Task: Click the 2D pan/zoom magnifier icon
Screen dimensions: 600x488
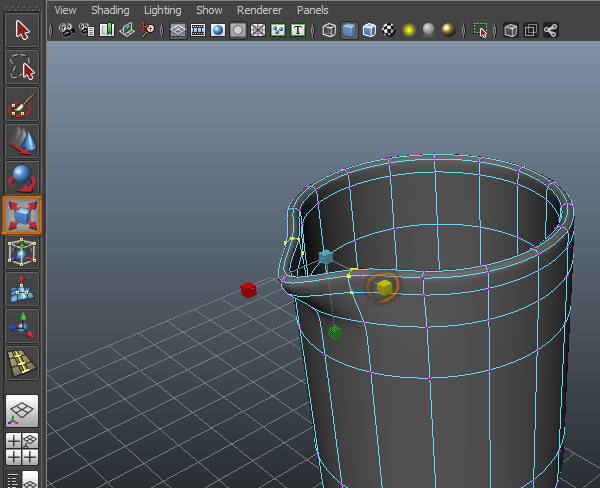Action: (x=147, y=30)
